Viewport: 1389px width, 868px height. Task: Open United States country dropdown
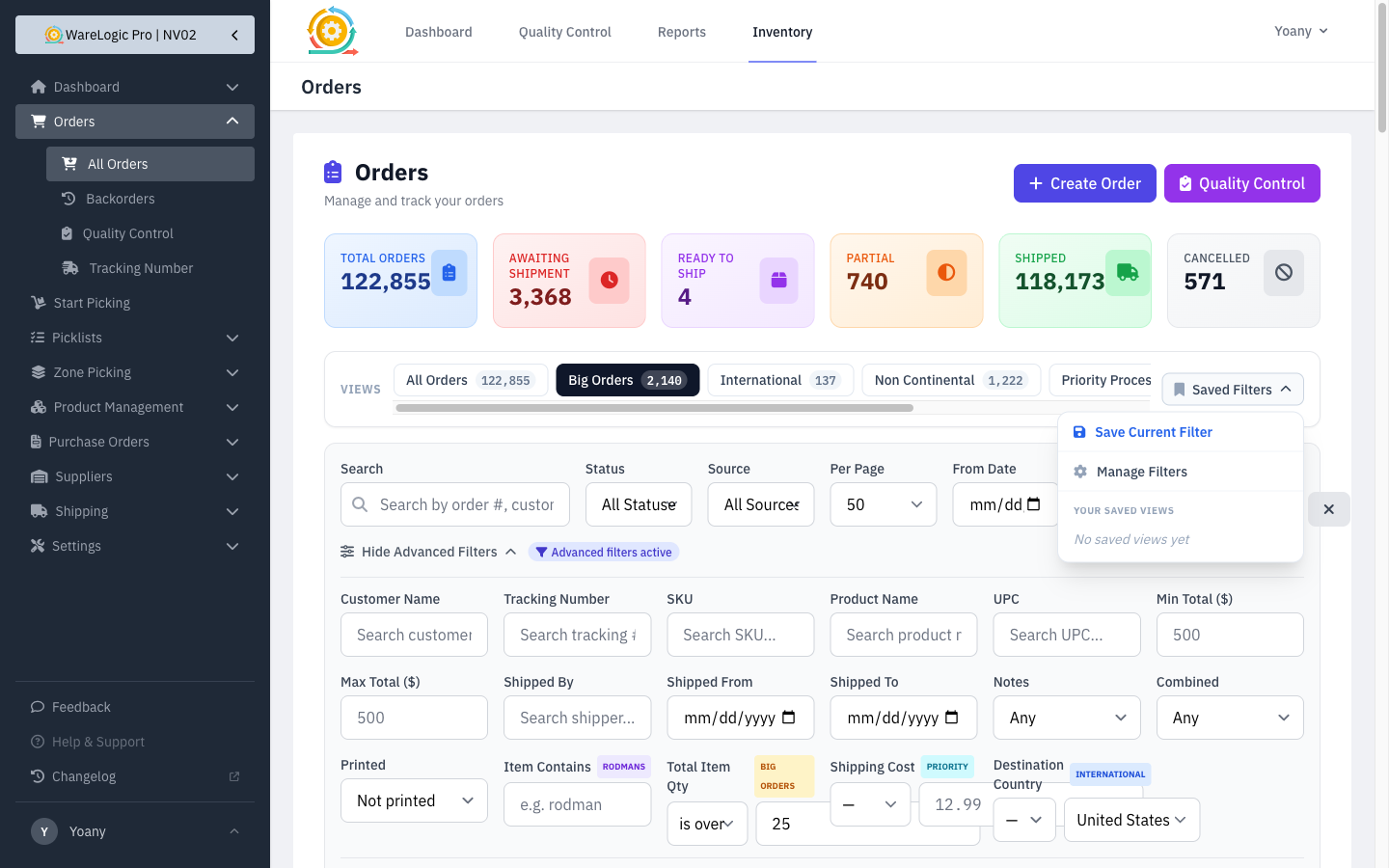point(1132,820)
